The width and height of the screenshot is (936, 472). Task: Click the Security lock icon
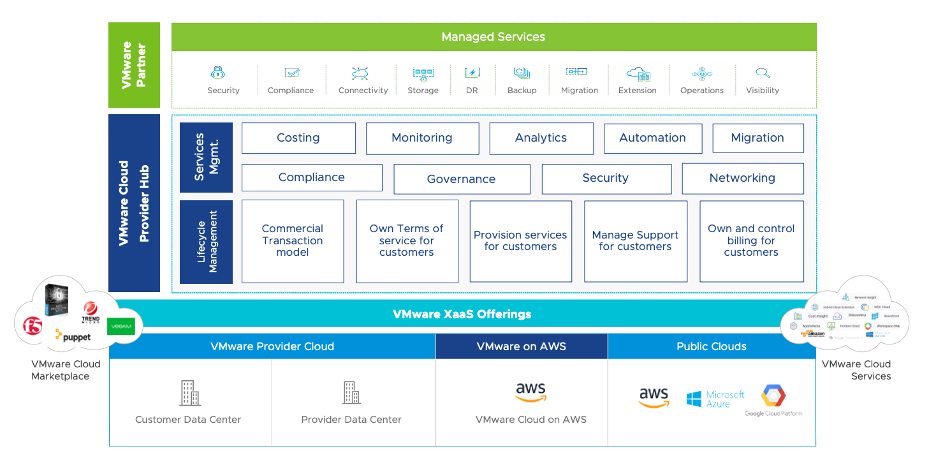click(x=218, y=73)
